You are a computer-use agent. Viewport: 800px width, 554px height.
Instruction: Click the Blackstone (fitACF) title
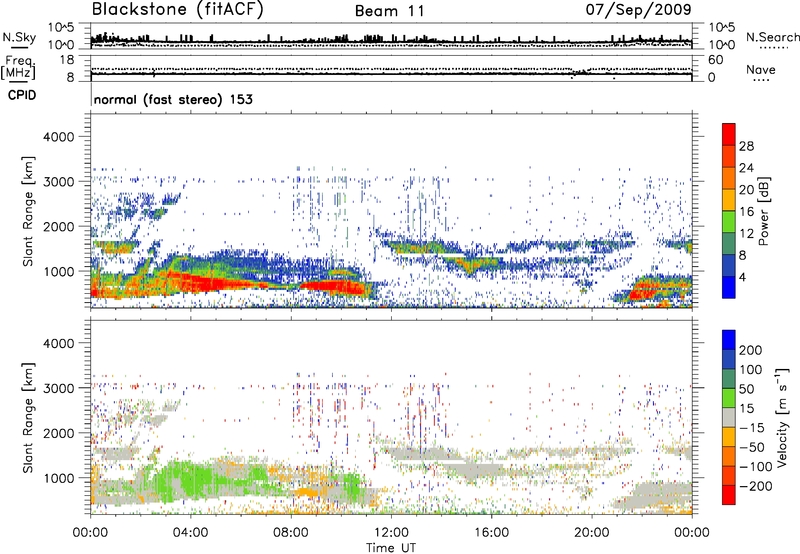pos(177,10)
